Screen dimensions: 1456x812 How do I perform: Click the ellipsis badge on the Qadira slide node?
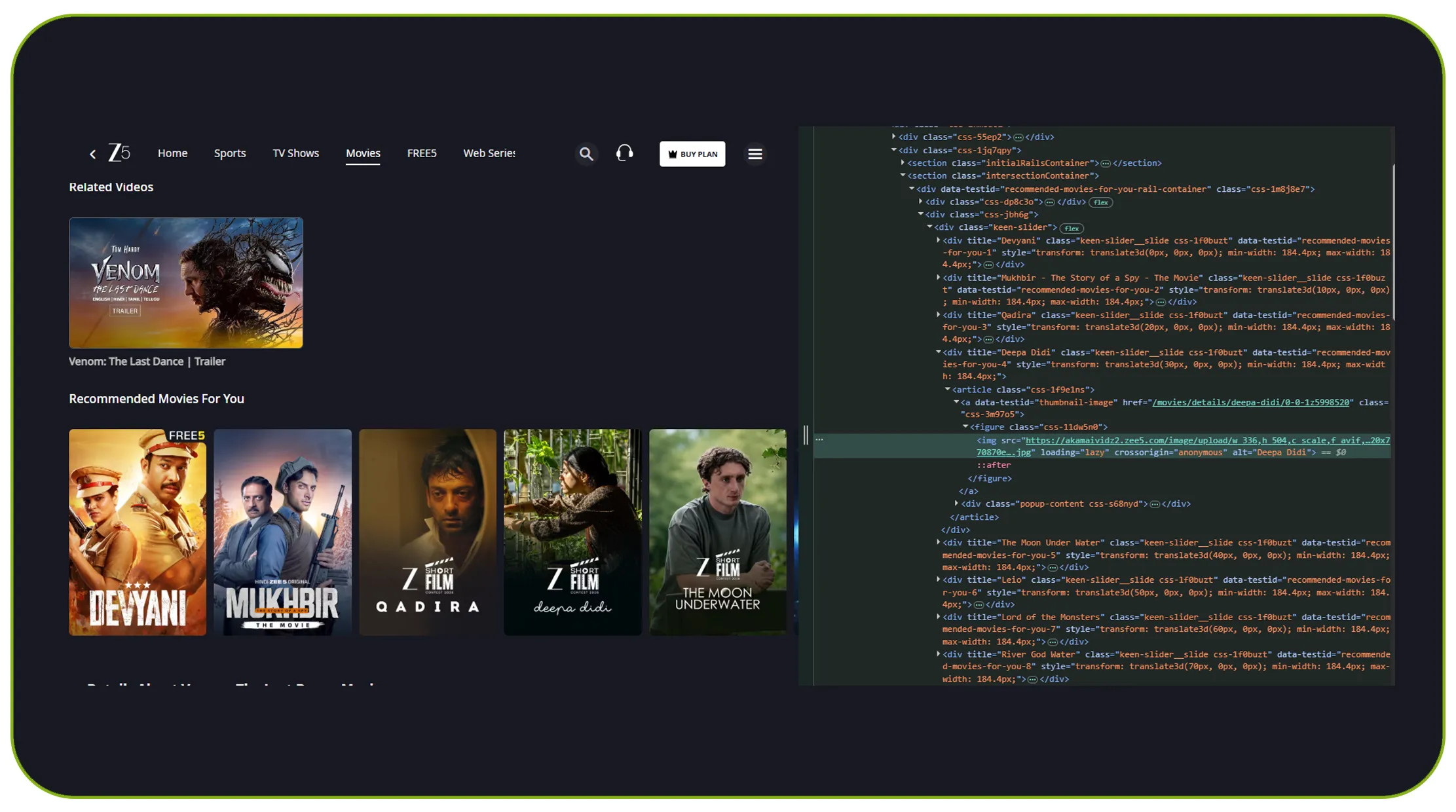point(989,340)
